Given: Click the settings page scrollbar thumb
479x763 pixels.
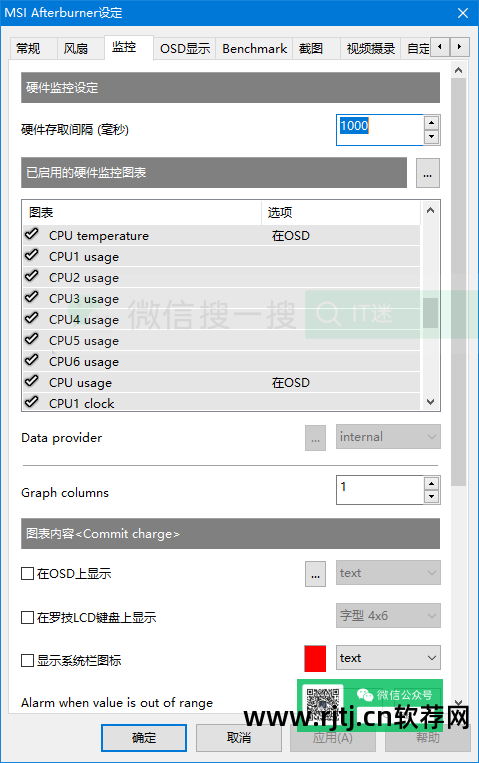Looking at the screenshot, I should [x=458, y=282].
